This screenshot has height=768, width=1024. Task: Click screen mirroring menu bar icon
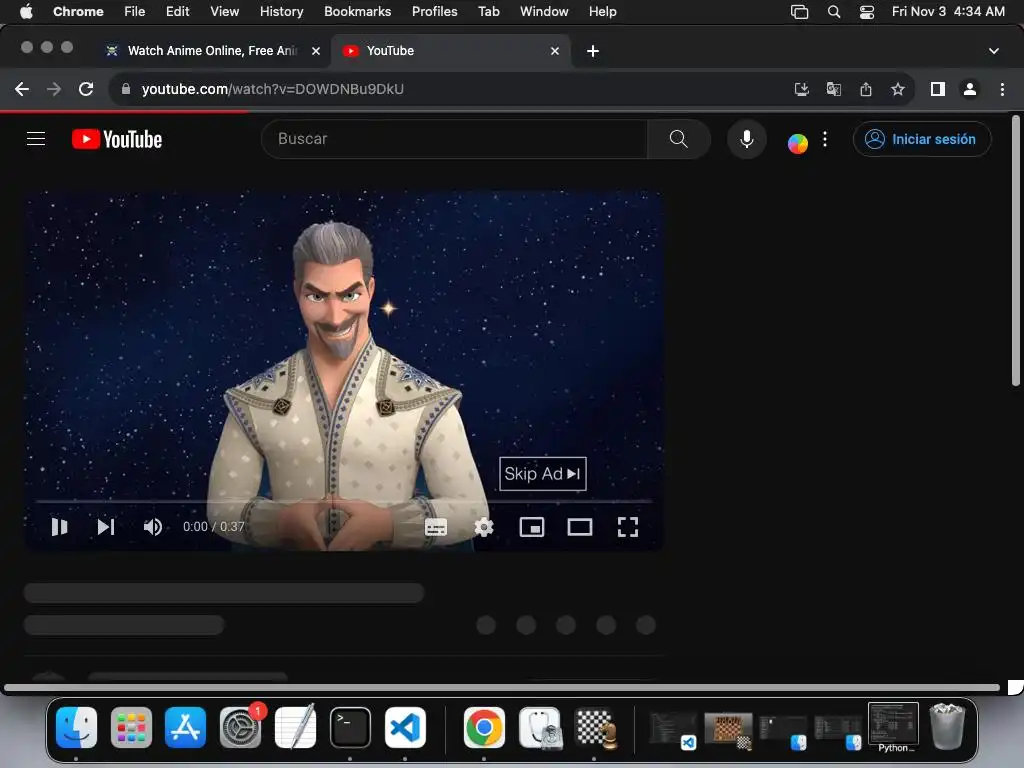(799, 11)
